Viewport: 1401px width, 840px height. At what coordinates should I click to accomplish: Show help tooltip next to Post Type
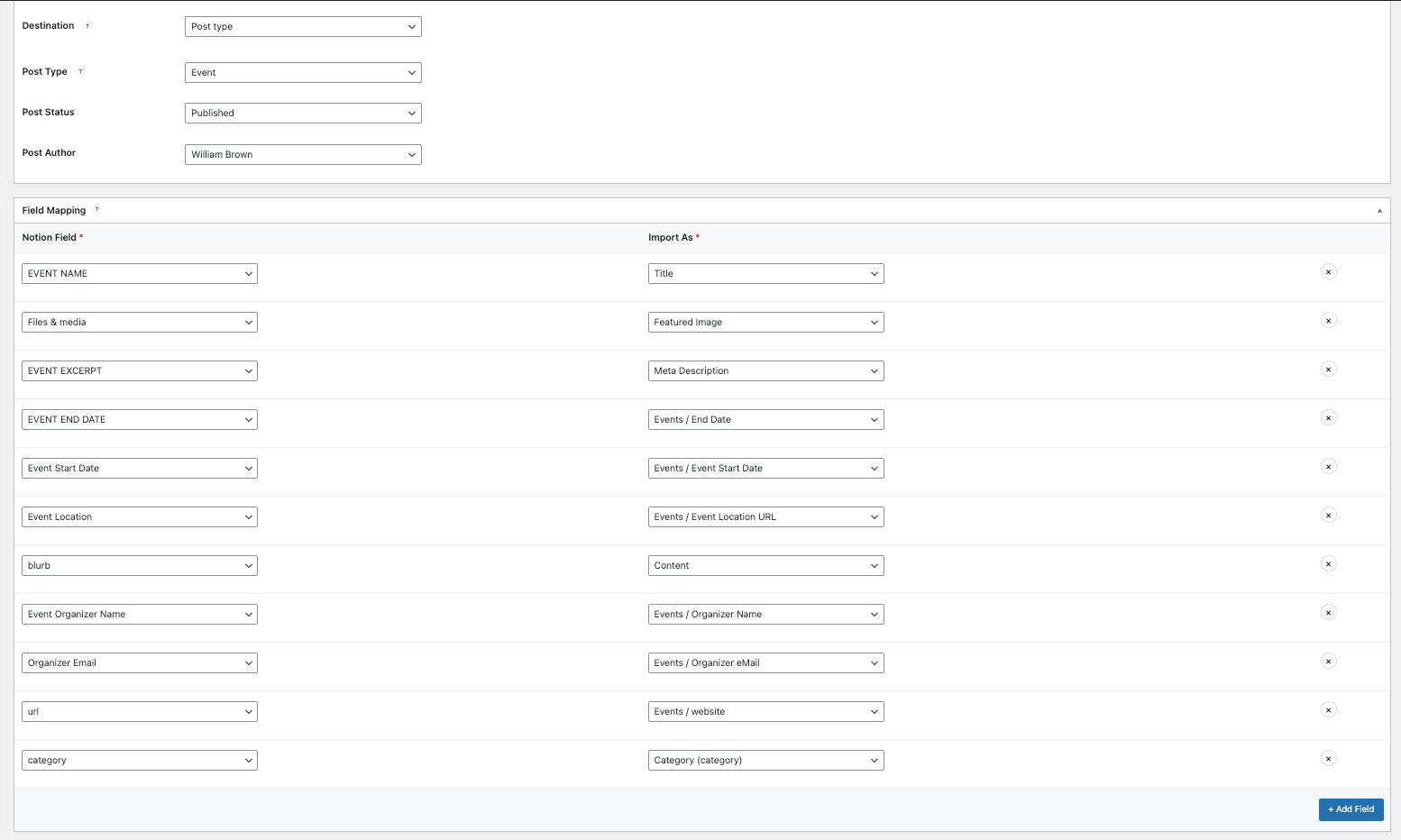(80, 72)
